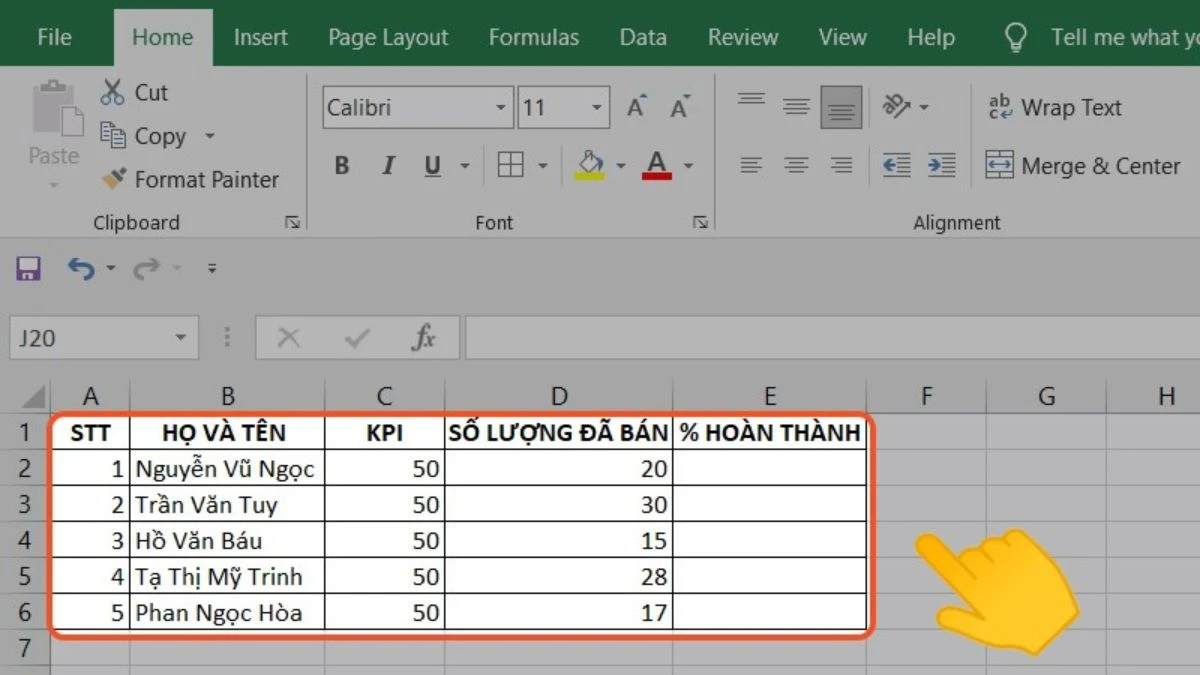Open the Font settings dialog launcher

[x=700, y=222]
